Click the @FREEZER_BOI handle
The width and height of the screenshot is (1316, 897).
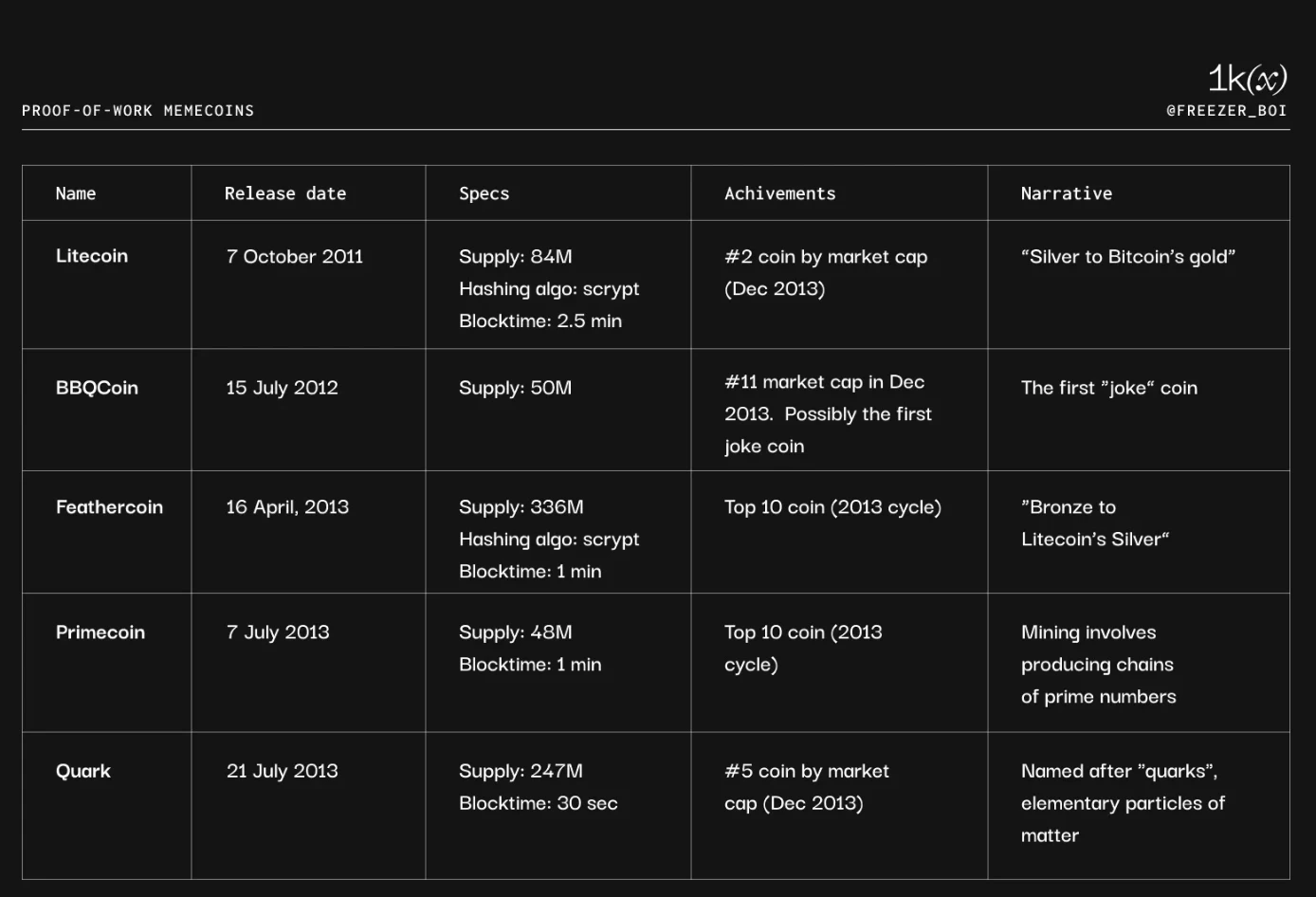click(x=1226, y=111)
